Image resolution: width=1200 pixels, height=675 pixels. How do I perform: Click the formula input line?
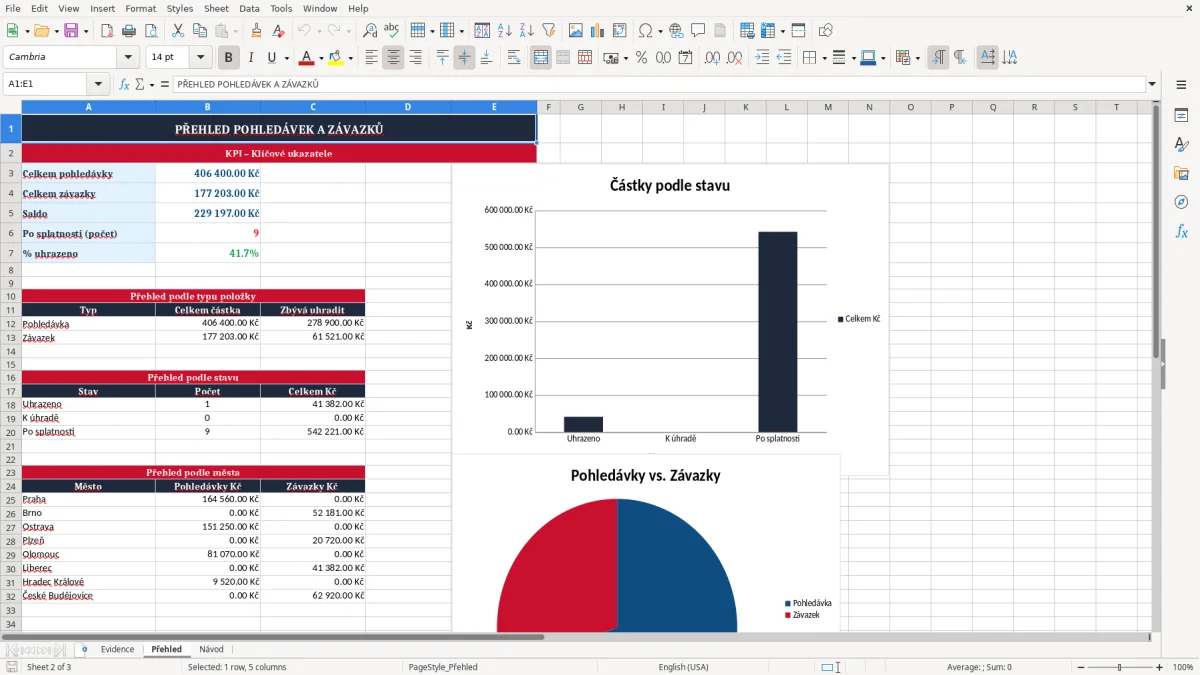(658, 84)
